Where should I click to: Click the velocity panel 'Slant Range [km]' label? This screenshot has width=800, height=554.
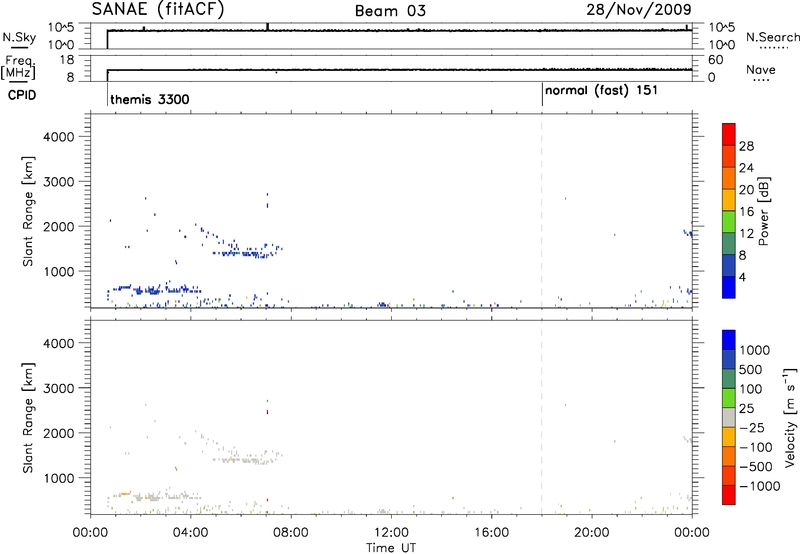point(28,418)
